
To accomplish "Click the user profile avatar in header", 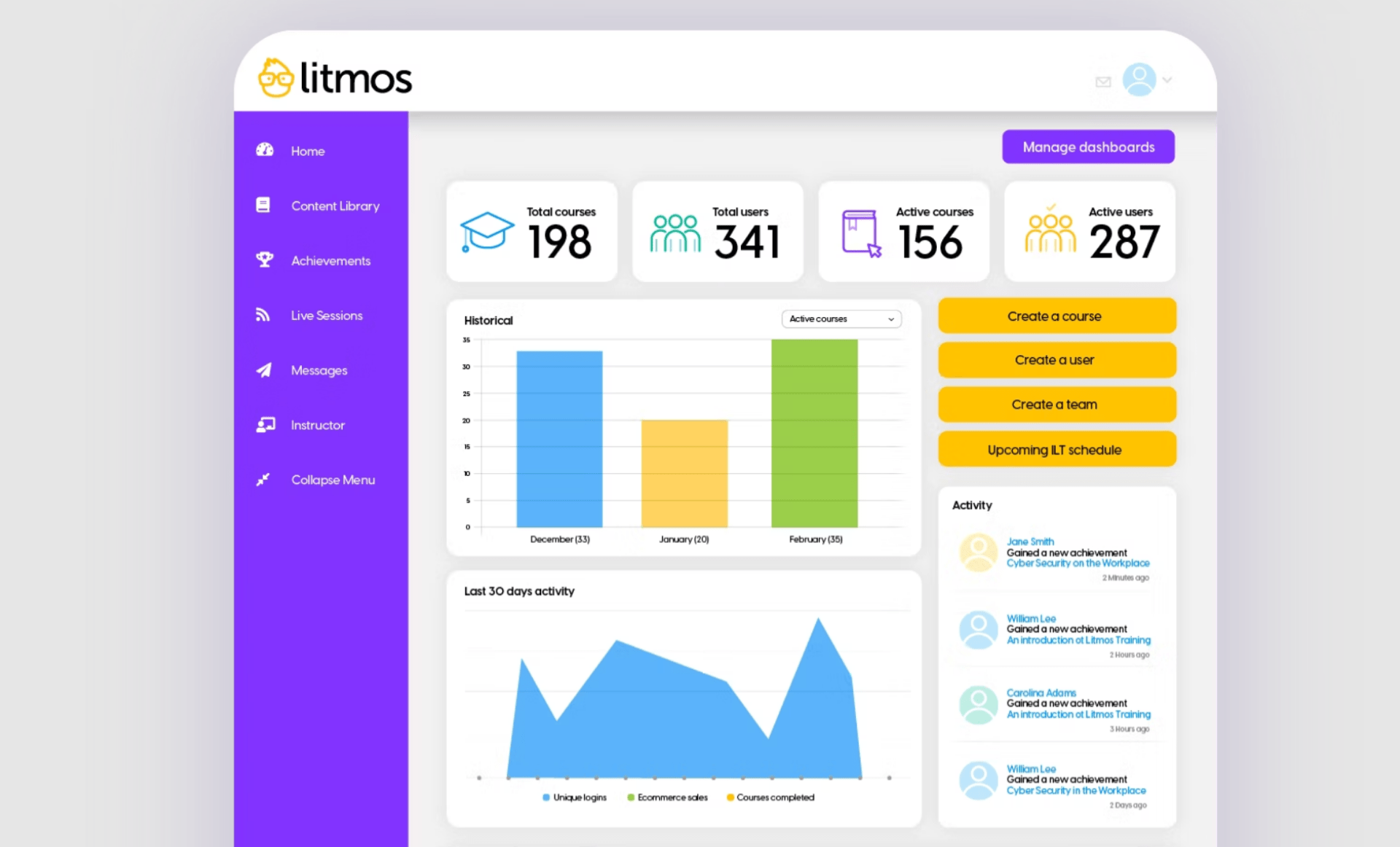I will pos(1139,79).
